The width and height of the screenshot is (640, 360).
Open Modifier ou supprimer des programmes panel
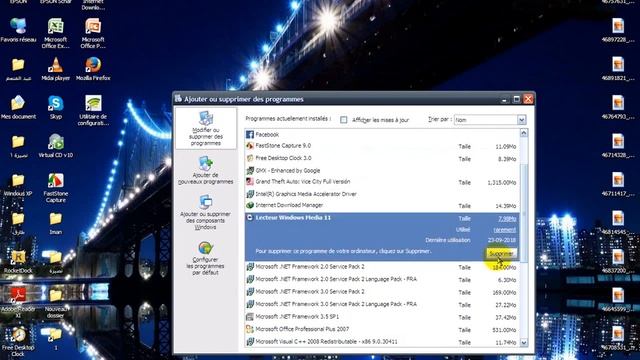pos(206,128)
